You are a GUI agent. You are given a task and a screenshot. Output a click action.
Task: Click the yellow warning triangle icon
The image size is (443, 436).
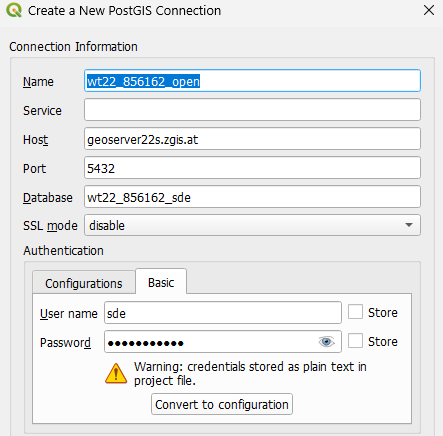pos(116,374)
